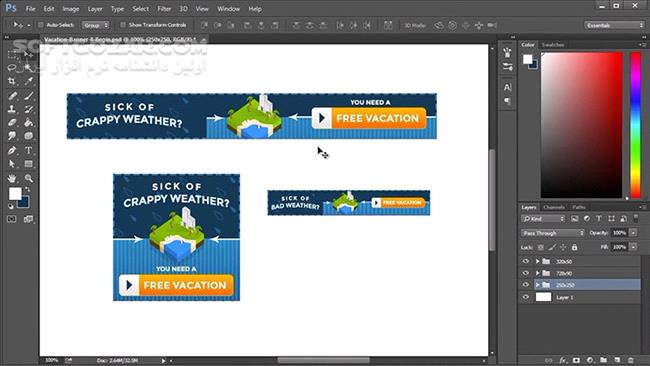Viewport: 650px width, 366px height.
Task: Select the Rectangular Marquee tool
Action: point(12,54)
